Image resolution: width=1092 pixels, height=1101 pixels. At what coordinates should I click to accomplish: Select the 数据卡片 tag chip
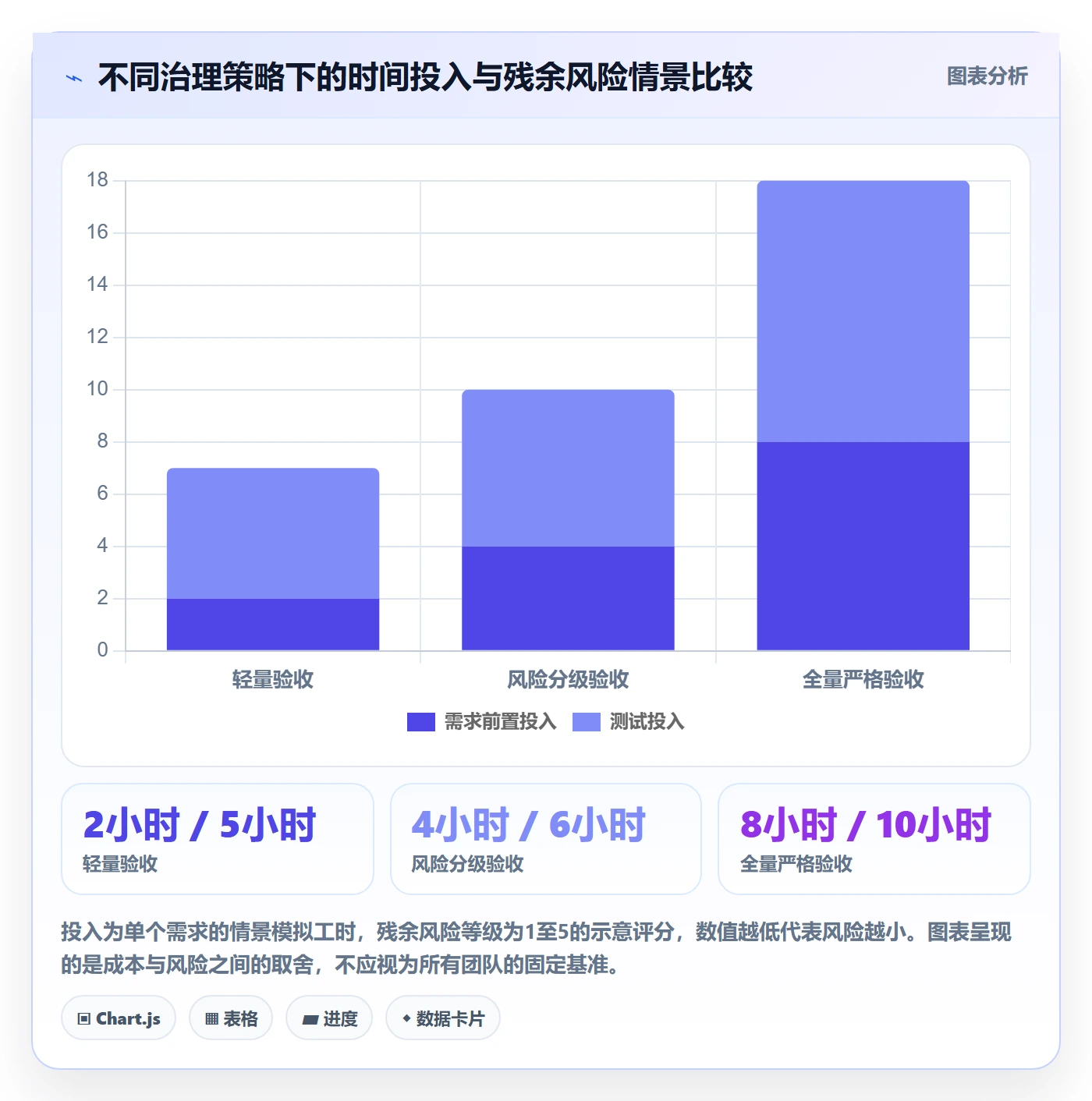point(443,1018)
